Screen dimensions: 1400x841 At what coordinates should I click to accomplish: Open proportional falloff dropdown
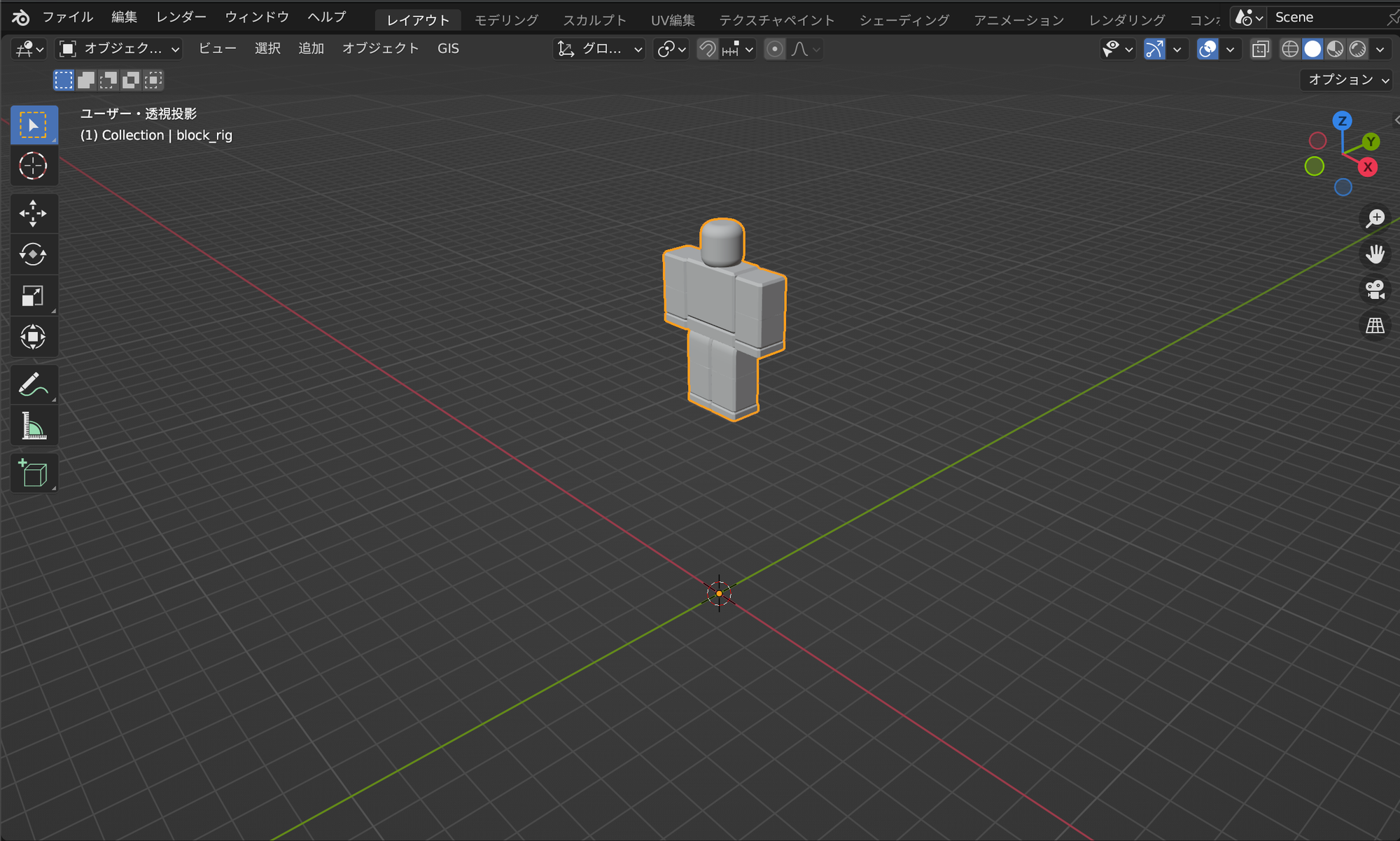[x=805, y=49]
